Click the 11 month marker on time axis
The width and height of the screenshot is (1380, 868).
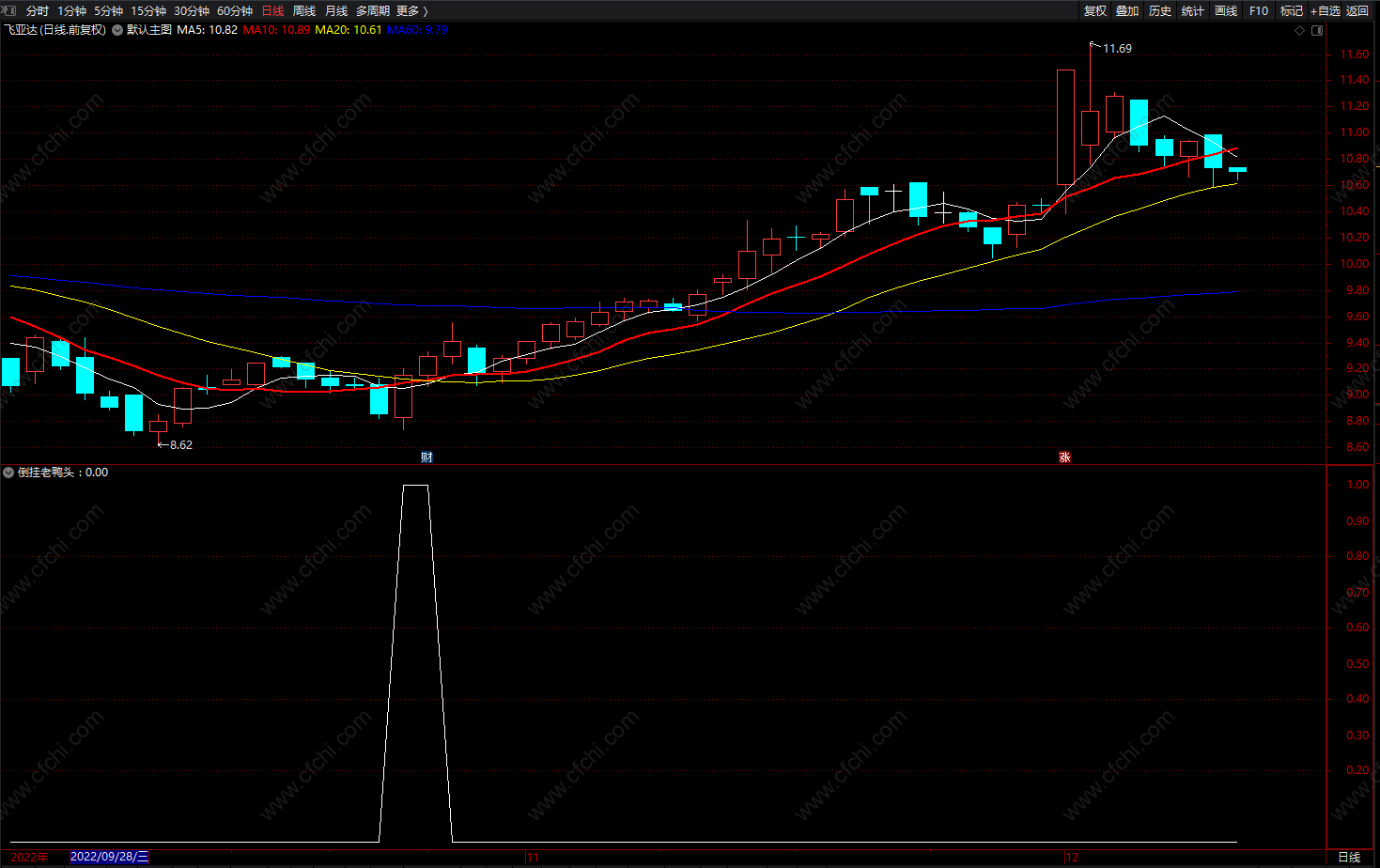coord(533,857)
